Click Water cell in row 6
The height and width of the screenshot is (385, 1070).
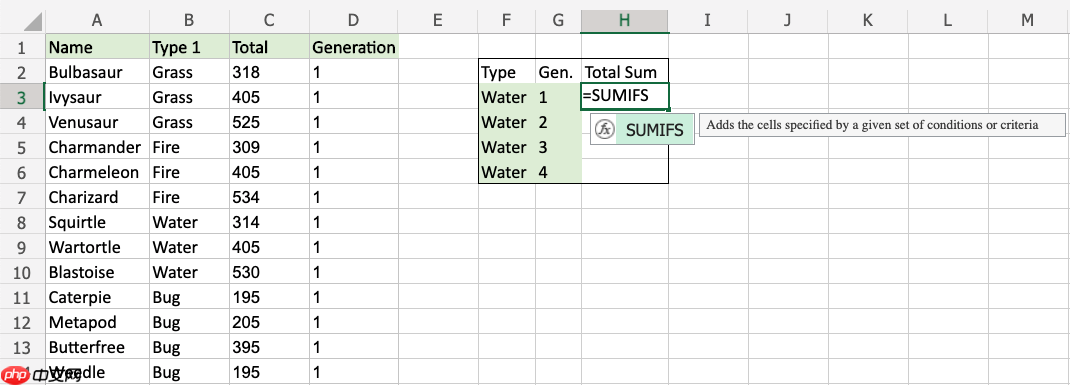(507, 172)
